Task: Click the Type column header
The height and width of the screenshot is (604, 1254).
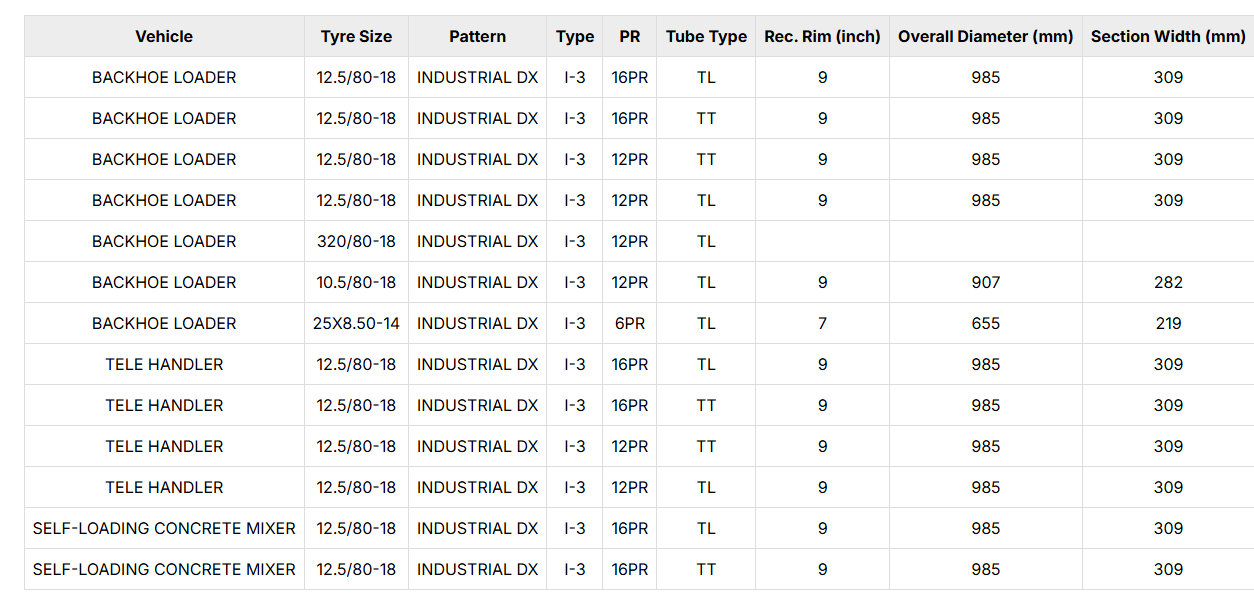Action: point(575,36)
